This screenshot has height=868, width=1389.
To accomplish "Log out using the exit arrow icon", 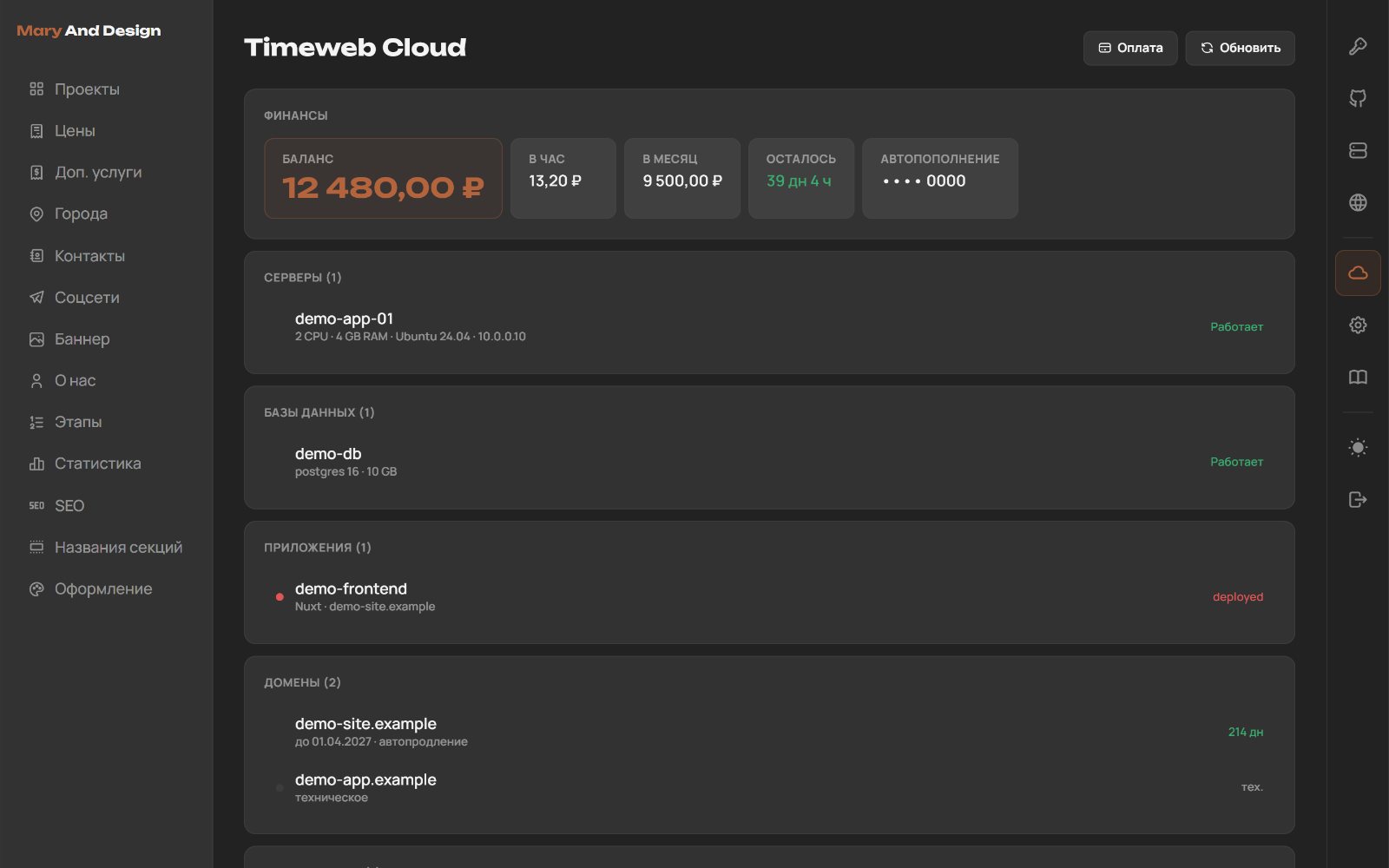I will pyautogui.click(x=1358, y=499).
